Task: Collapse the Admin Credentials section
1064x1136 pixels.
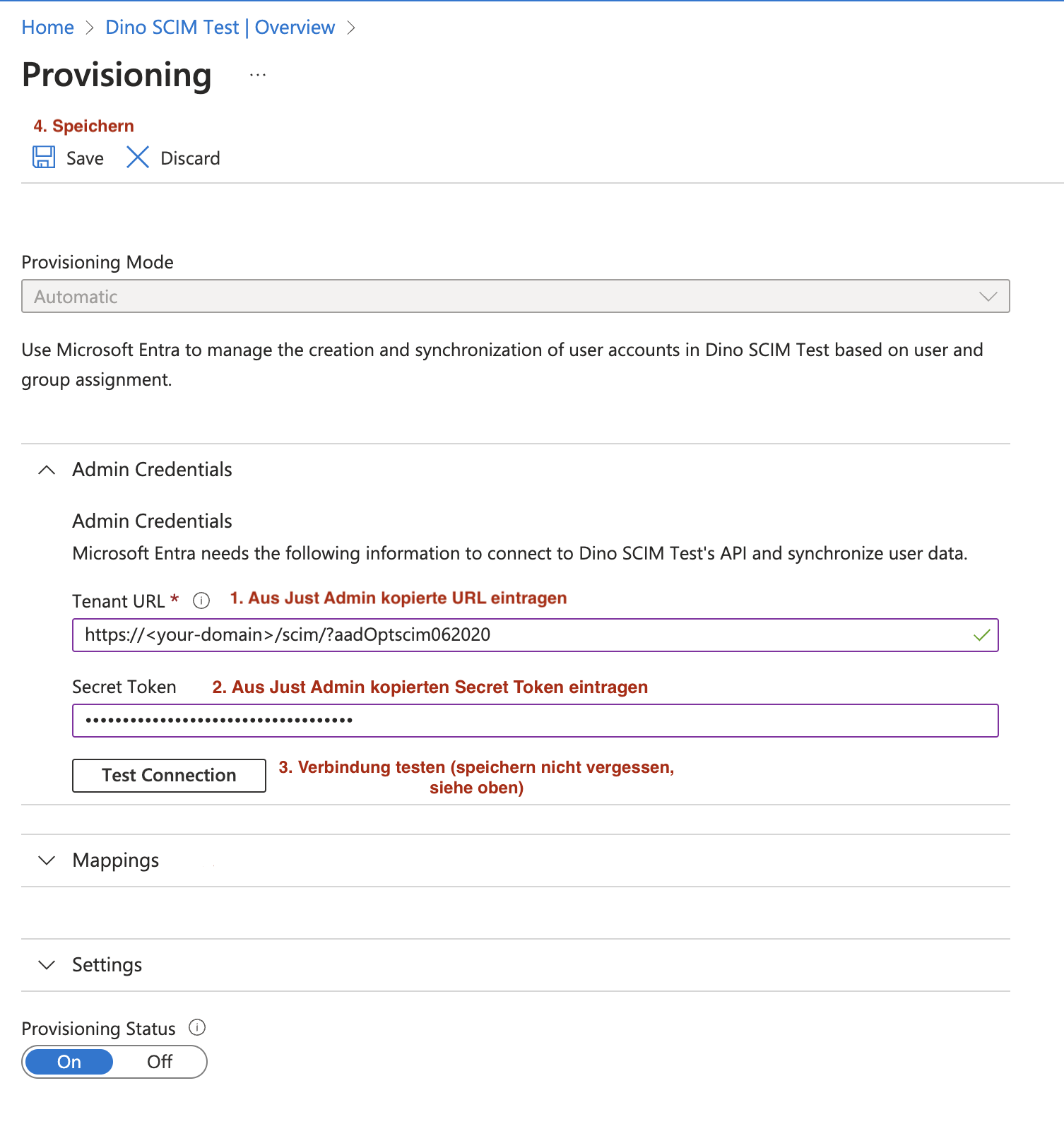Action: point(47,470)
